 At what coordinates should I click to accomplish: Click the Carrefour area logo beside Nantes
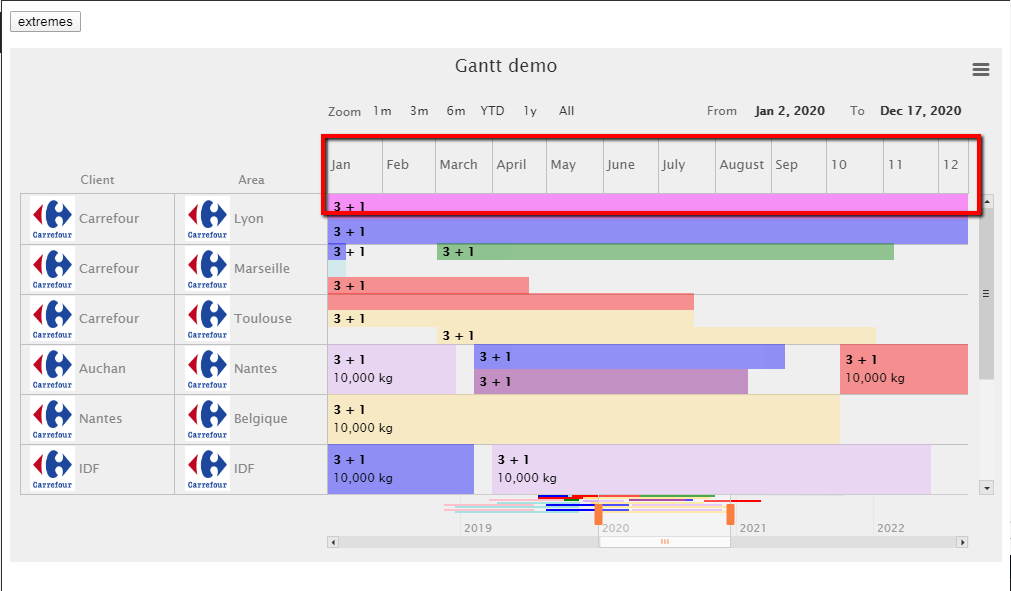(x=206, y=368)
